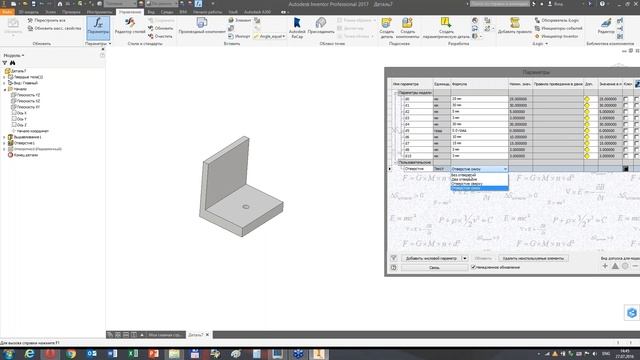
Task: Click Удалить неиспользуемые элементы button
Action: point(533,258)
